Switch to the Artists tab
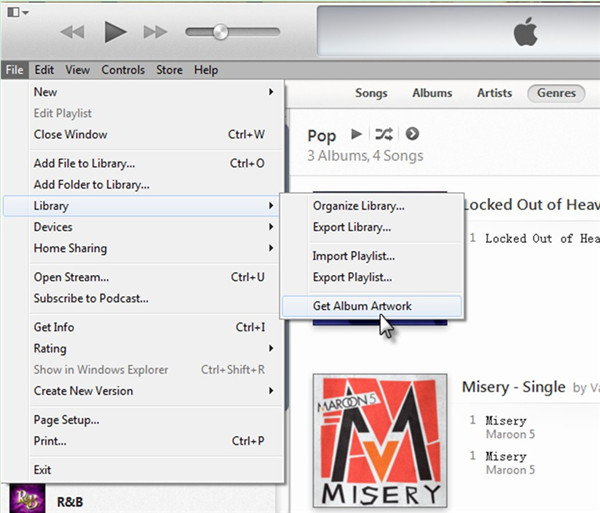600x513 pixels. (x=494, y=93)
